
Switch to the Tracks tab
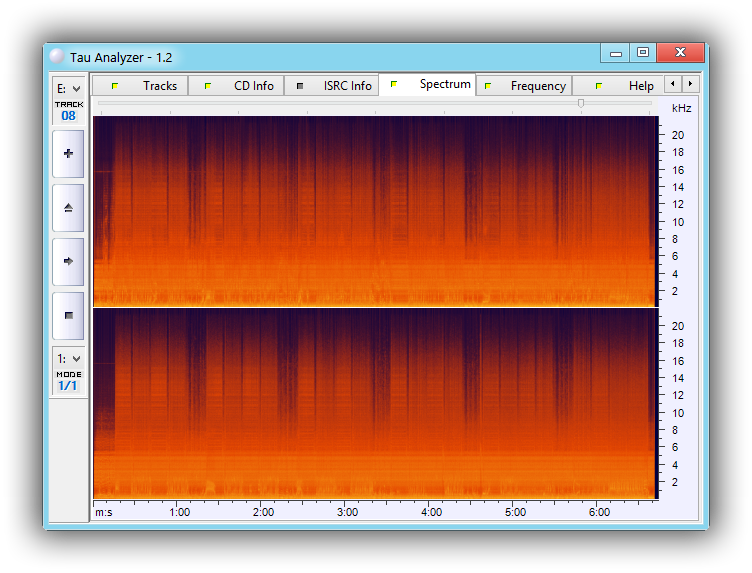coord(140,86)
